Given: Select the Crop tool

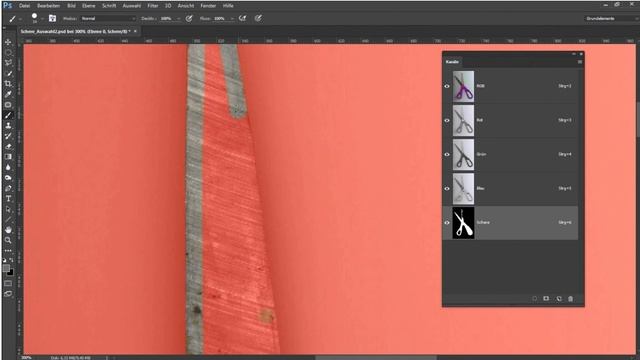Looking at the screenshot, I should coord(8,84).
